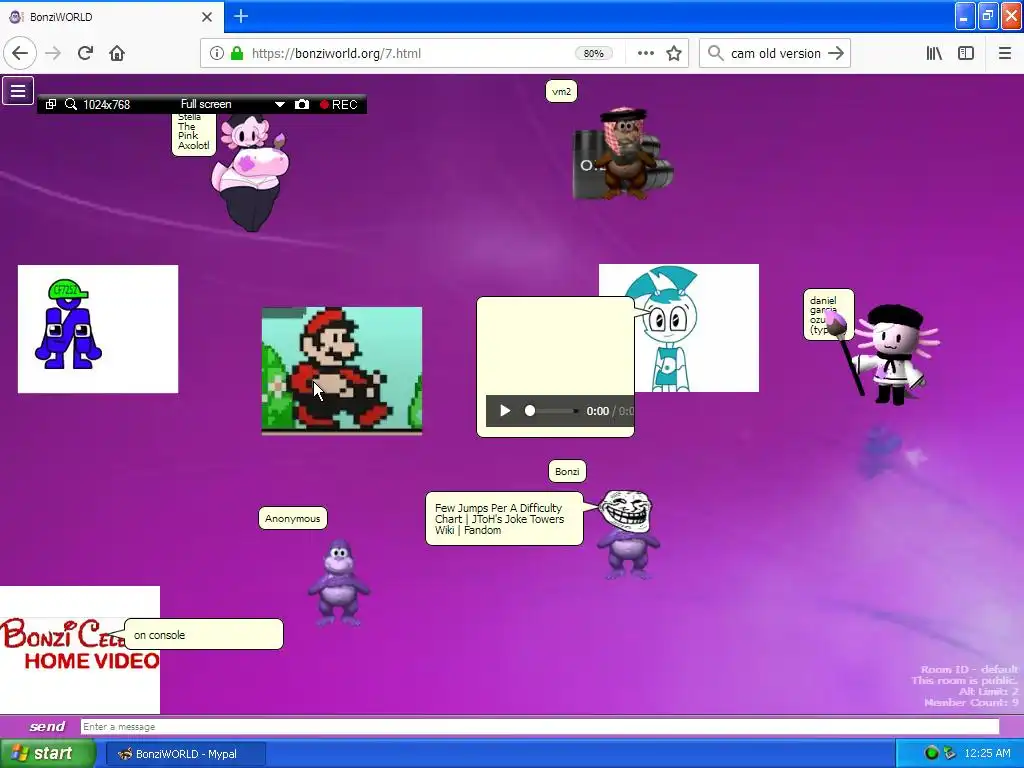Play the audio in the speech bubble

(x=505, y=411)
